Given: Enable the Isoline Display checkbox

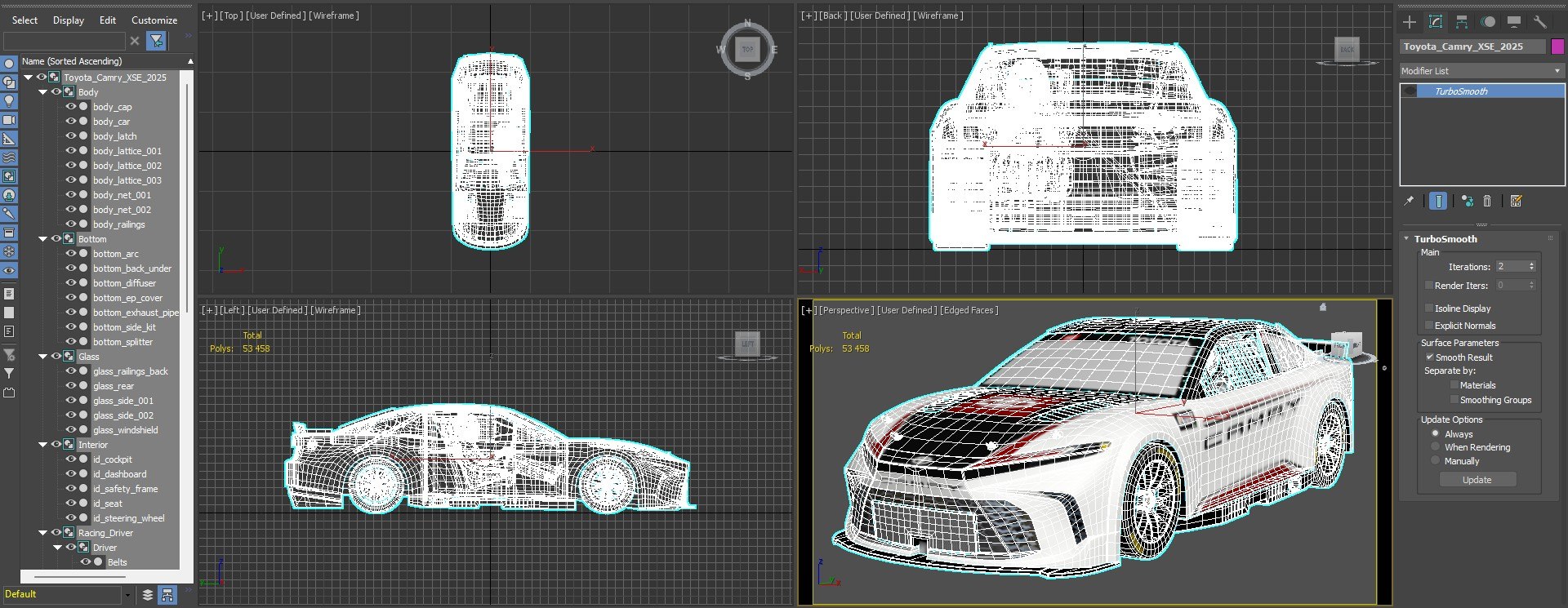Looking at the screenshot, I should [x=1429, y=308].
